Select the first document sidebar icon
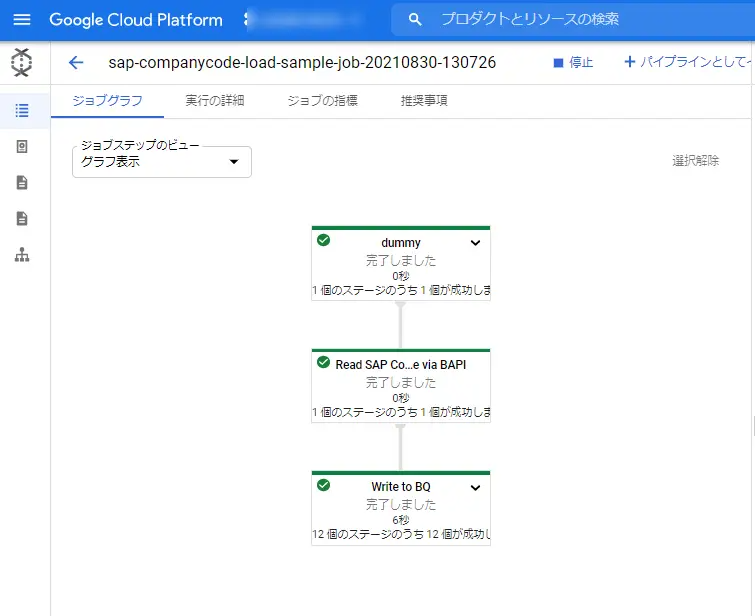 click(22, 183)
